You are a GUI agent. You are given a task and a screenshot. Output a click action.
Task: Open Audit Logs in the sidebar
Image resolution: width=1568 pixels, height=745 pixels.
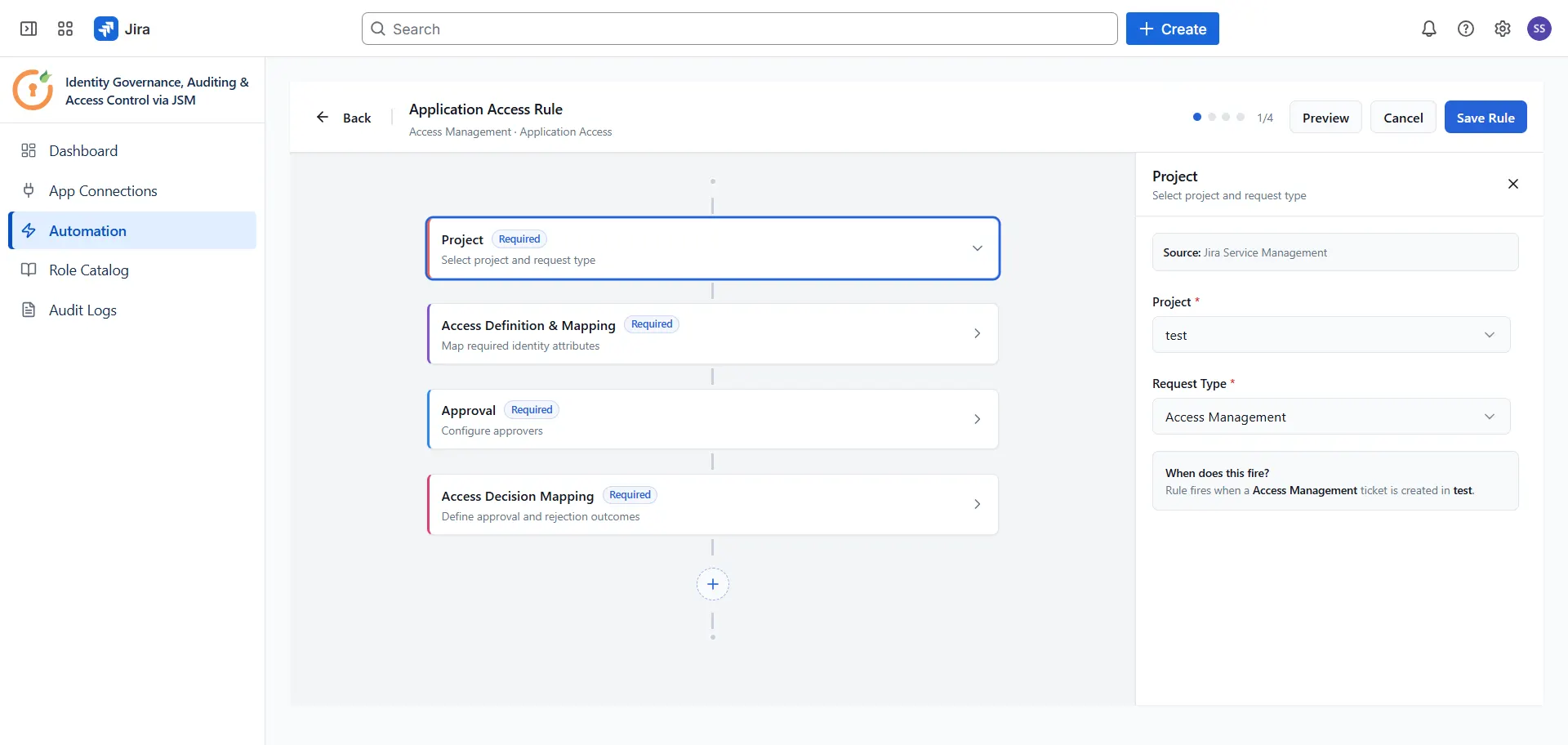(x=132, y=310)
